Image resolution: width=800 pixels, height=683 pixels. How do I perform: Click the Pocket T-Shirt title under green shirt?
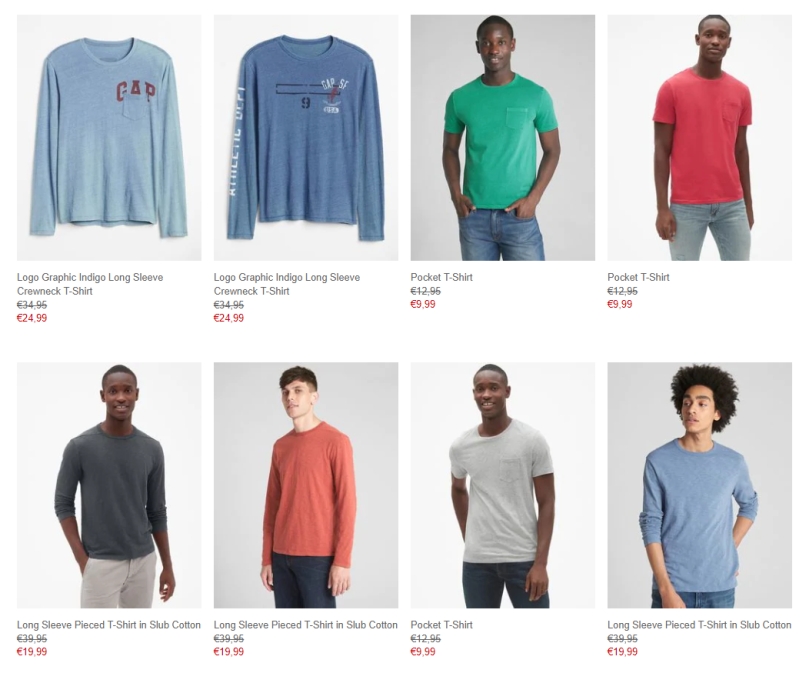pyautogui.click(x=441, y=277)
